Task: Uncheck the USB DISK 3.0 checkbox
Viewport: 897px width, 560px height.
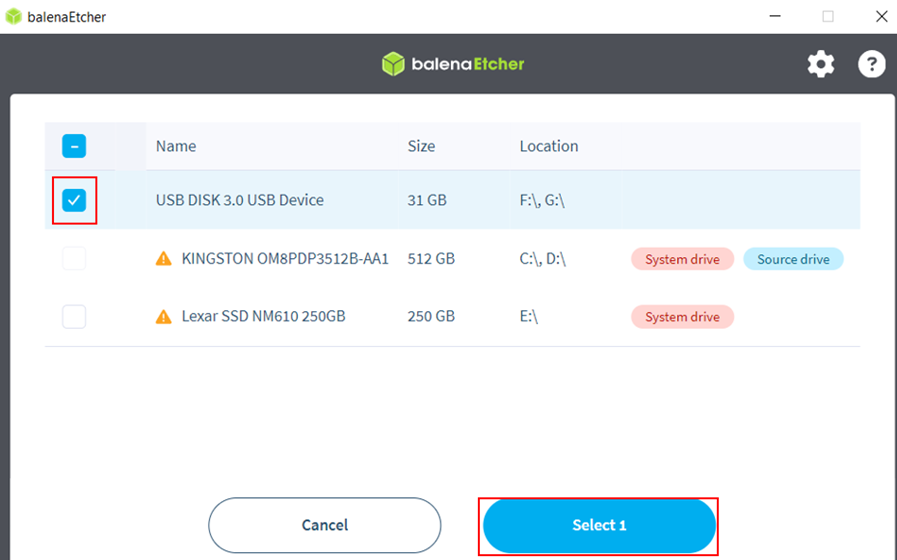Action: click(74, 200)
